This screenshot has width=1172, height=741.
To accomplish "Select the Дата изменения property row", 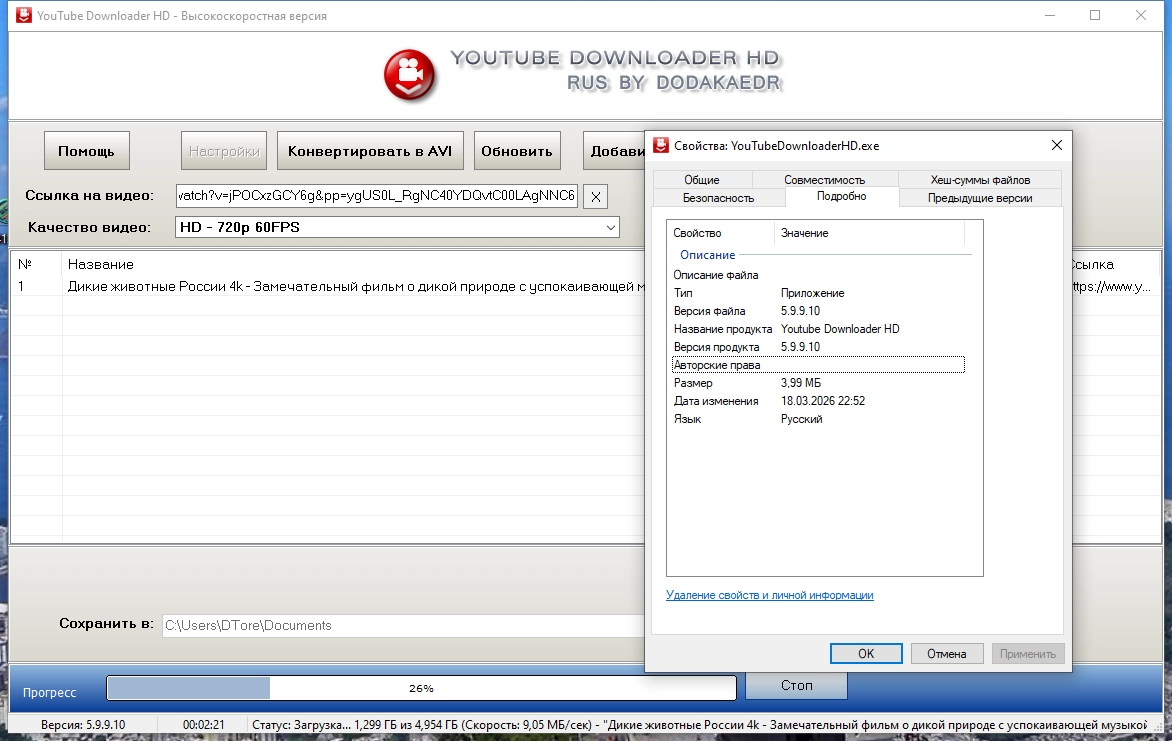I will 818,401.
